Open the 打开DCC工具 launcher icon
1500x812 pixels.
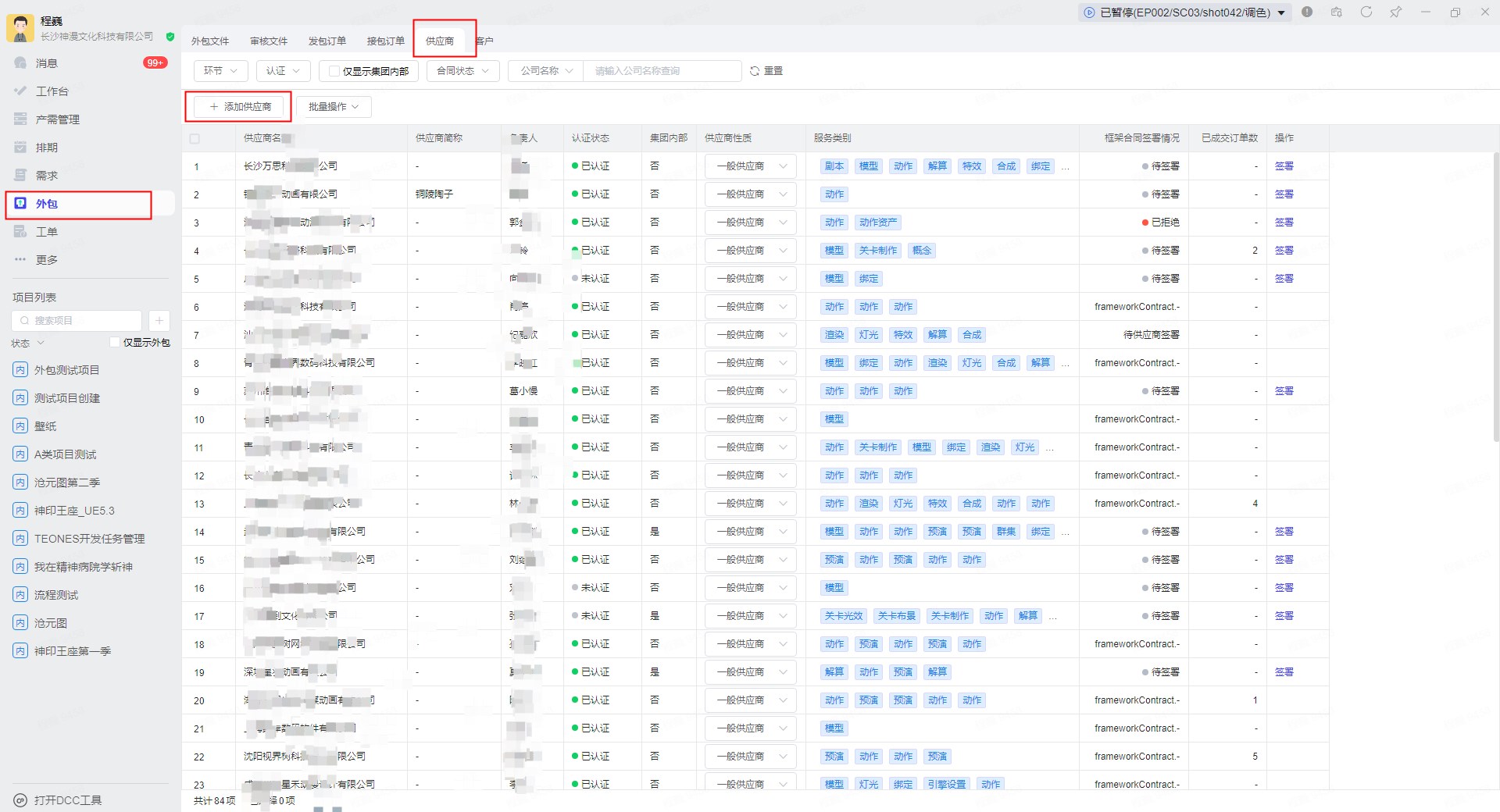point(21,800)
